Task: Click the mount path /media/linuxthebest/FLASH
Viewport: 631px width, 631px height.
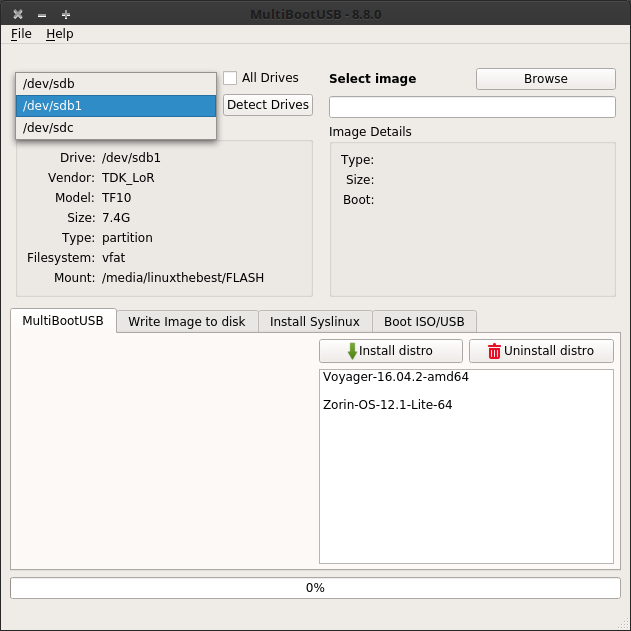Action: click(x=183, y=278)
